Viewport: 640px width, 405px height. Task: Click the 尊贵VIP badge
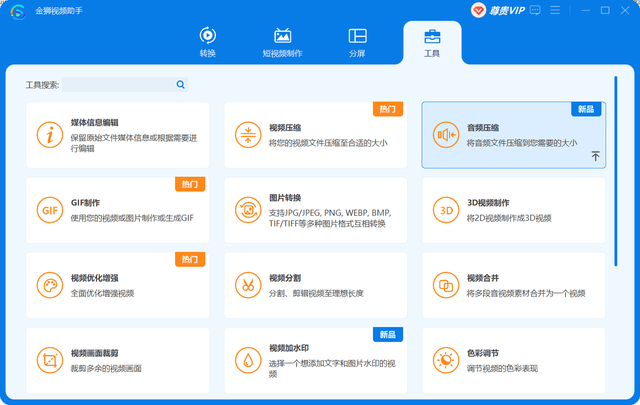[498, 10]
